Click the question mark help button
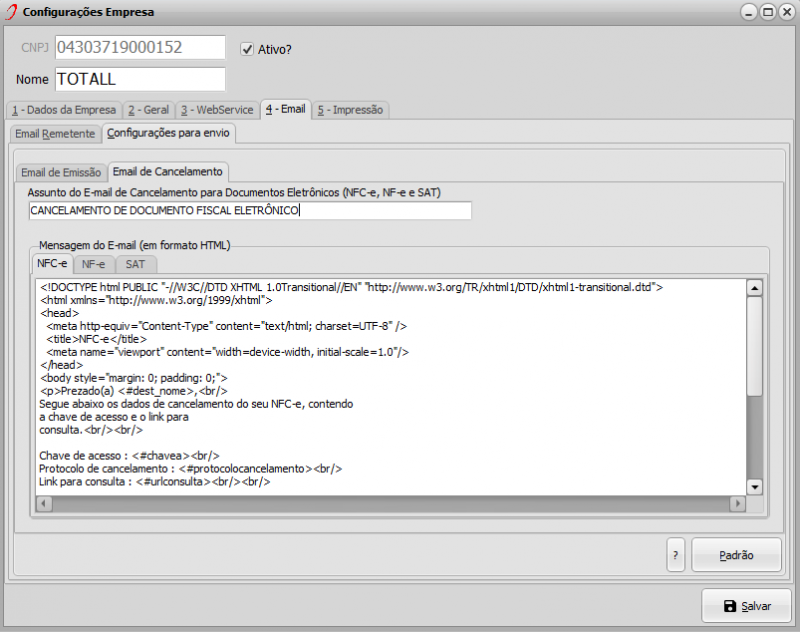This screenshot has height=632, width=800. click(676, 554)
